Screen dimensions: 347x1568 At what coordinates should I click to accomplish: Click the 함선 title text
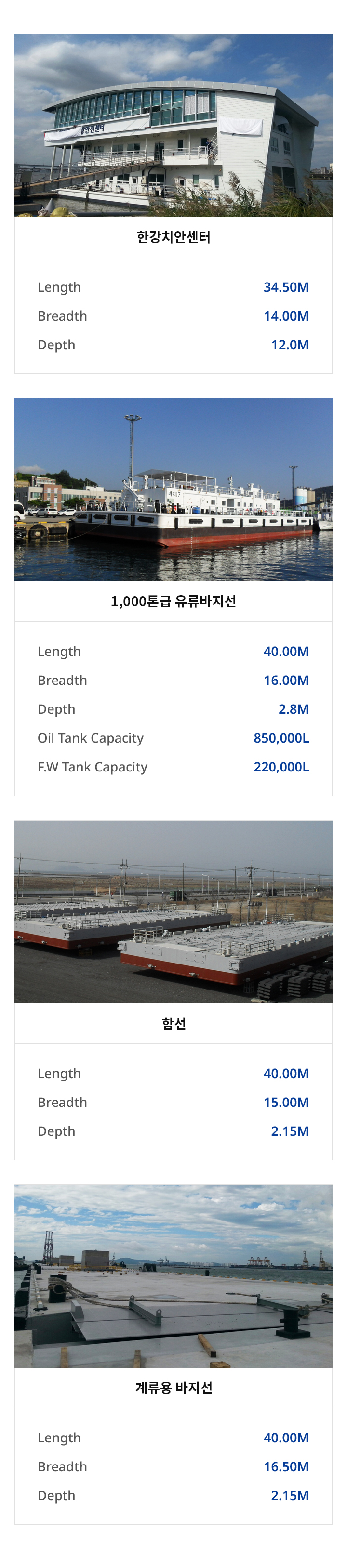(x=173, y=1023)
